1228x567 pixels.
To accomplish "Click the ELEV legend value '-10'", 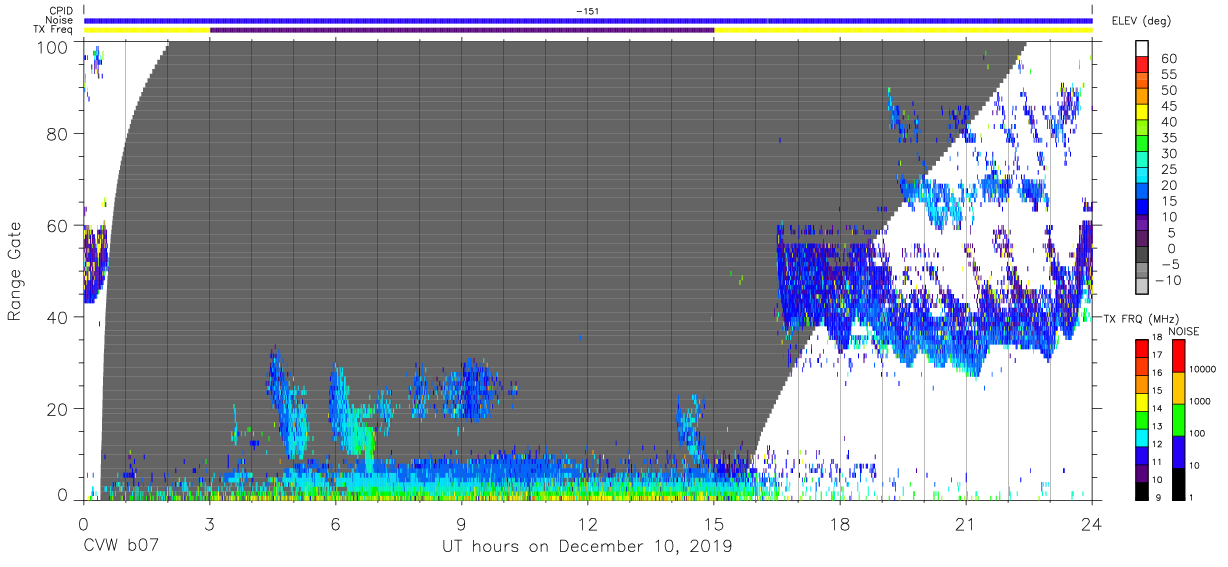I will 1169,280.
